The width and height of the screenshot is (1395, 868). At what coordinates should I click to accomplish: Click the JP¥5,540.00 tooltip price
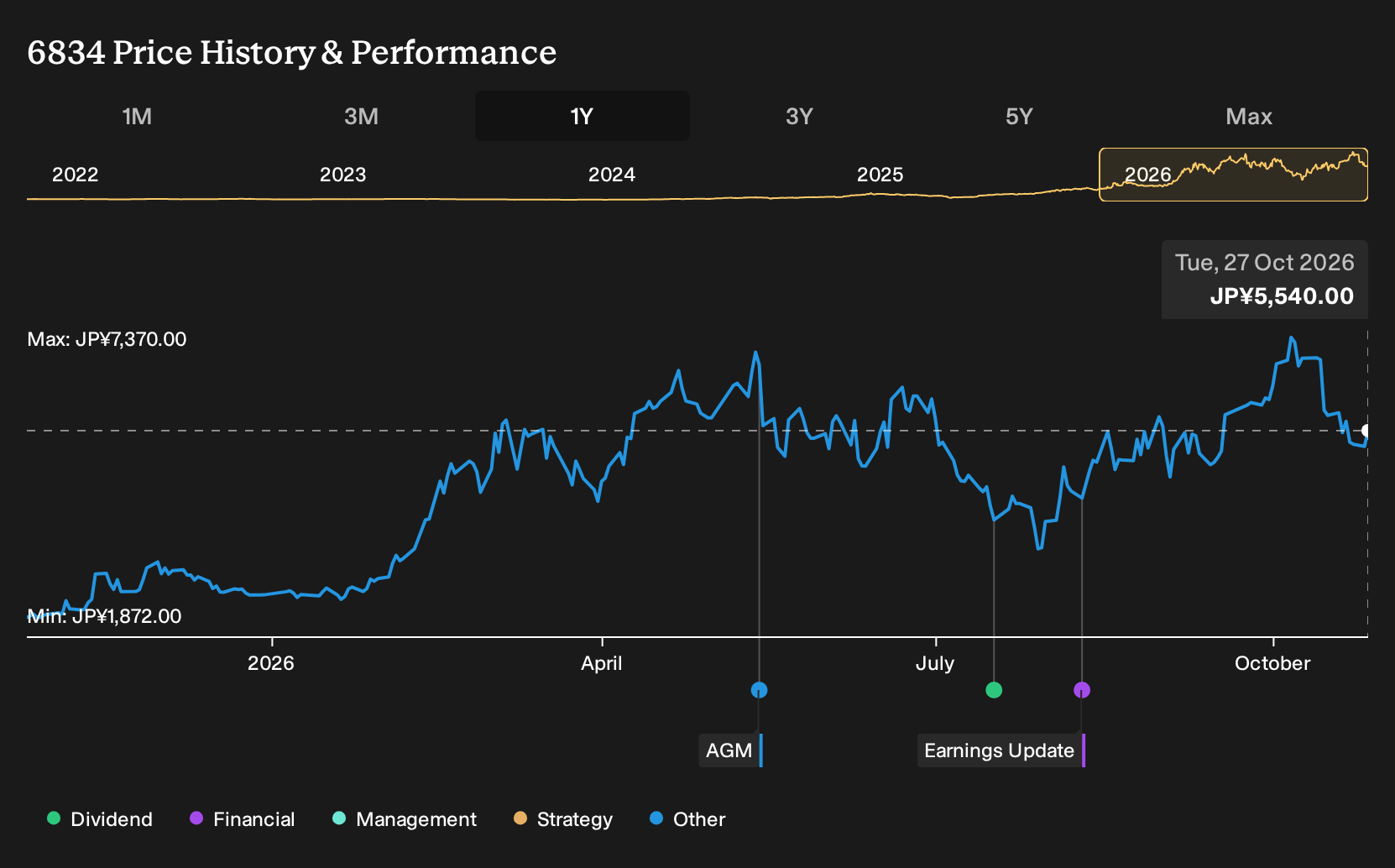pos(1282,296)
